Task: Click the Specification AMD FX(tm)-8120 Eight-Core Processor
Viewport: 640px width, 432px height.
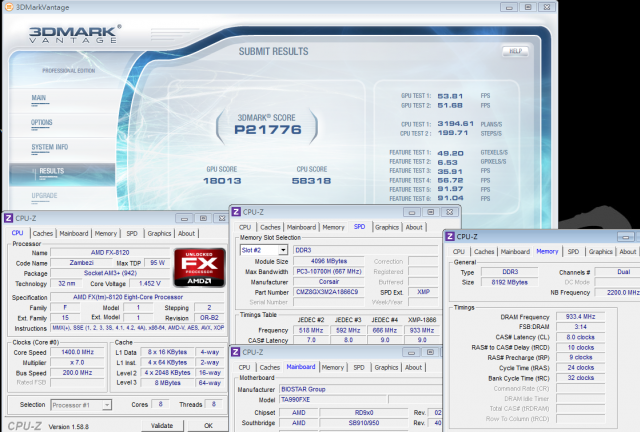Action: [x=137, y=297]
